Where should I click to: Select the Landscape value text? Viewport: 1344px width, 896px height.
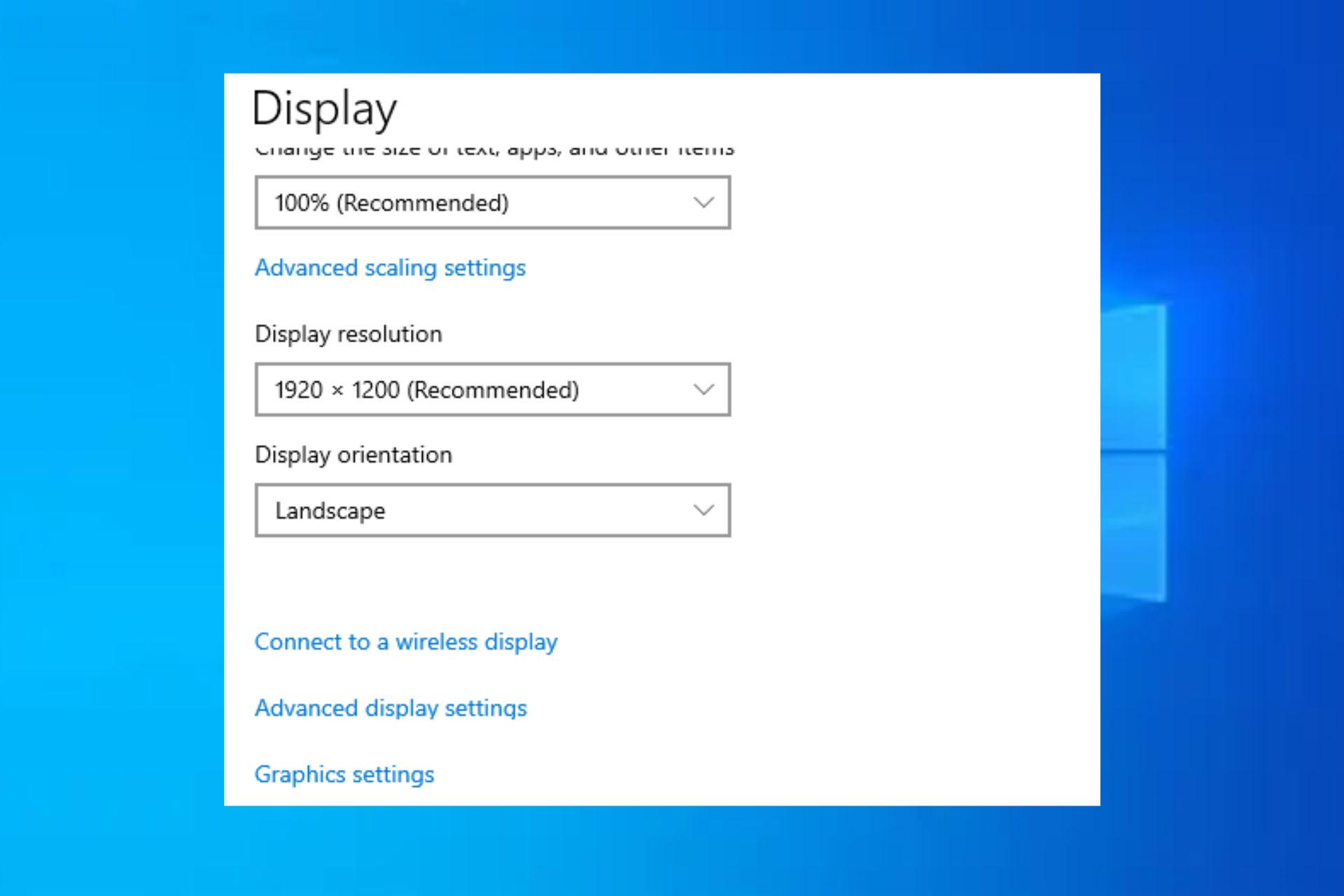[x=330, y=511]
